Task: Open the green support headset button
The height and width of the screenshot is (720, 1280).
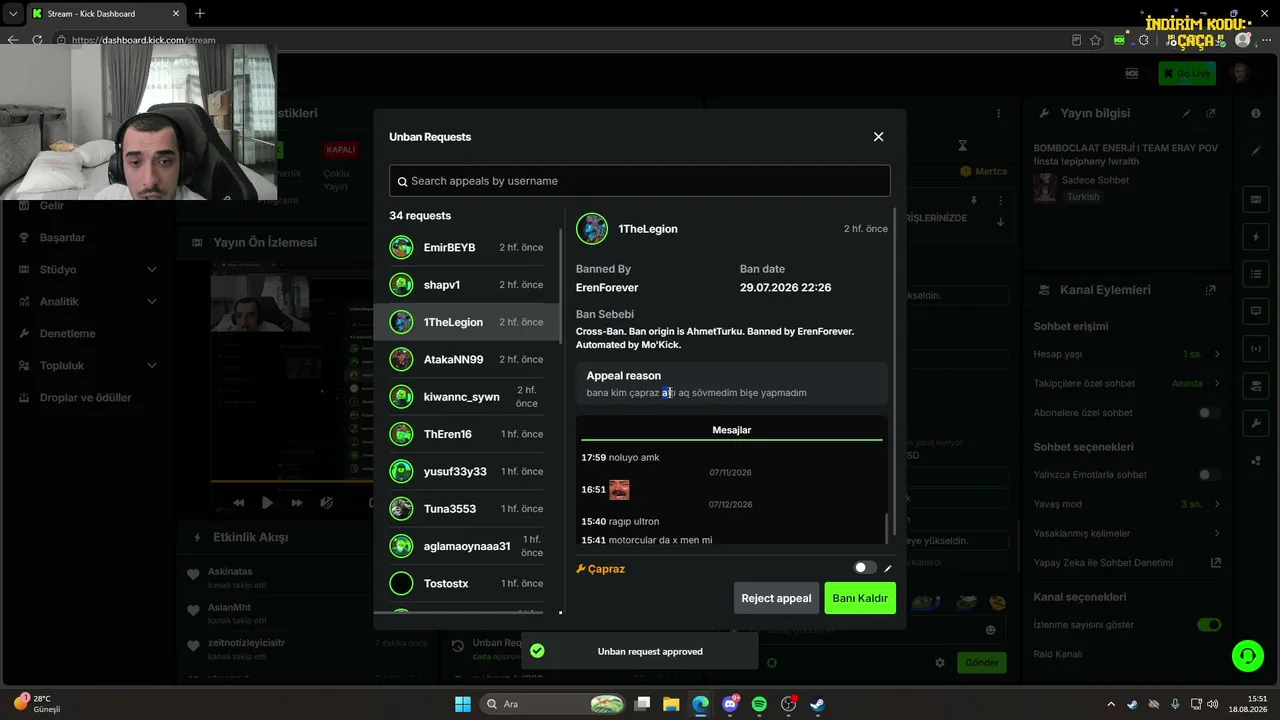Action: click(x=1247, y=656)
